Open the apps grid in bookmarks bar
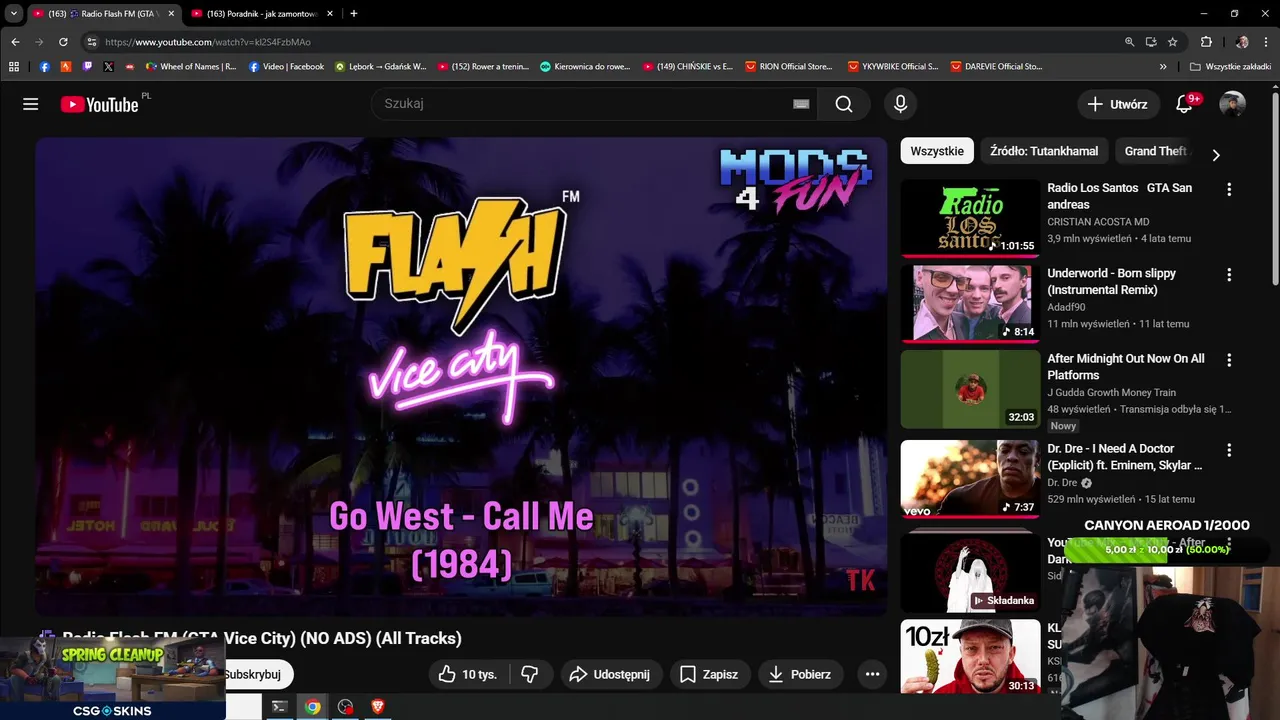1280x720 pixels. (x=14, y=67)
